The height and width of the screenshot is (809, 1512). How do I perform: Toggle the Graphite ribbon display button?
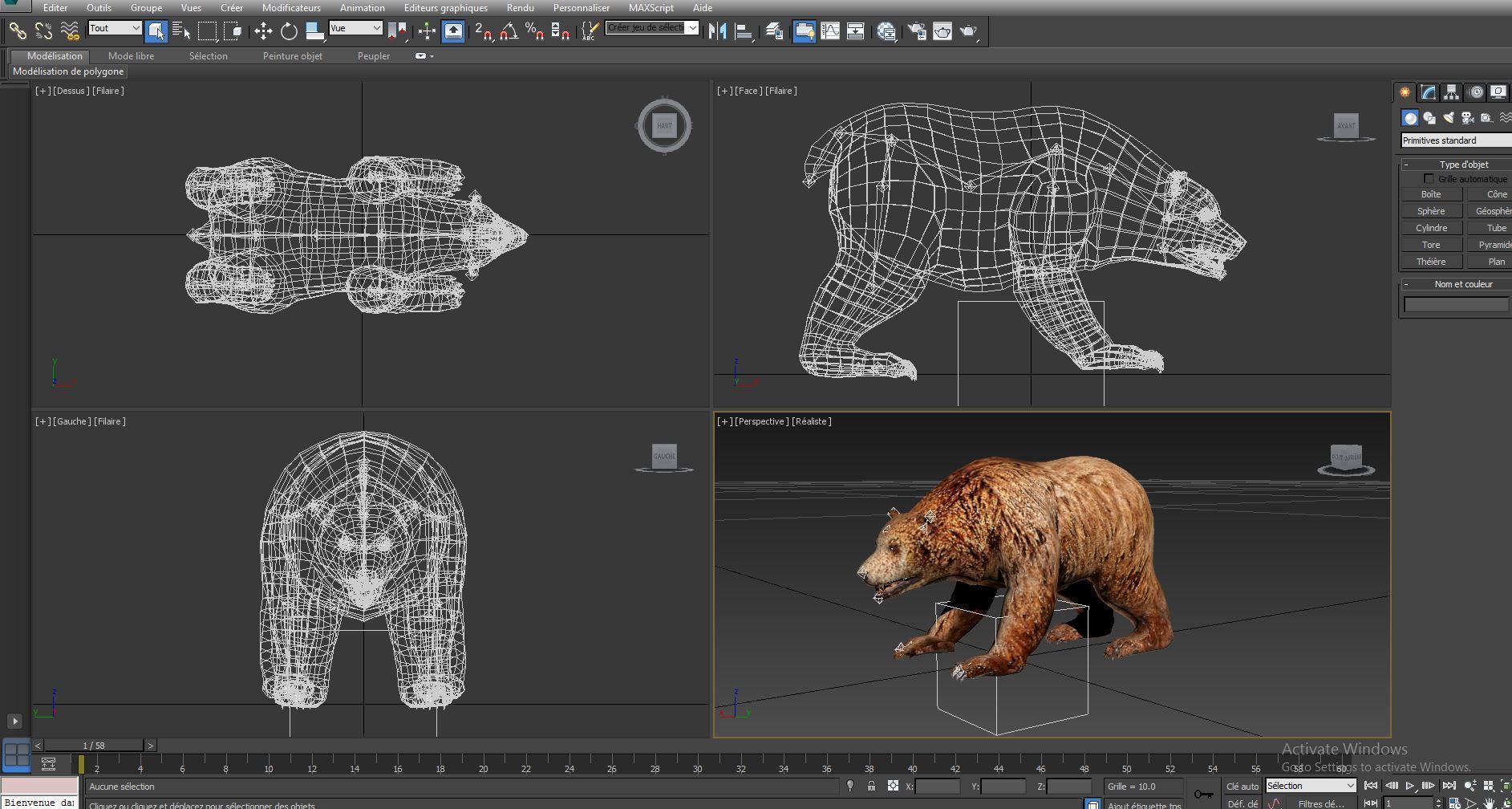pyautogui.click(x=804, y=31)
